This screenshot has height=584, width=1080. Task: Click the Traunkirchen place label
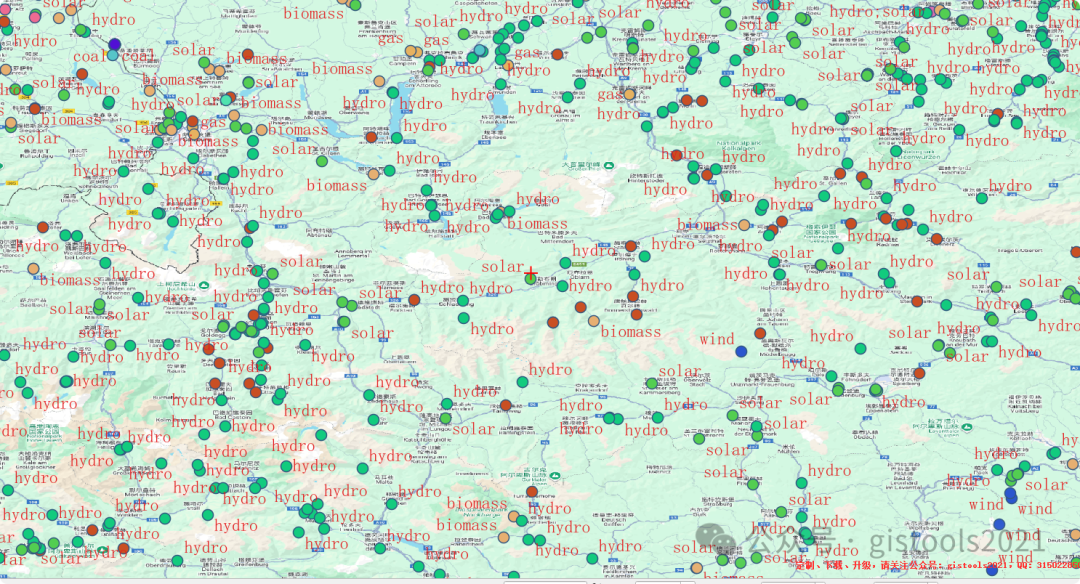pyautogui.click(x=498, y=119)
